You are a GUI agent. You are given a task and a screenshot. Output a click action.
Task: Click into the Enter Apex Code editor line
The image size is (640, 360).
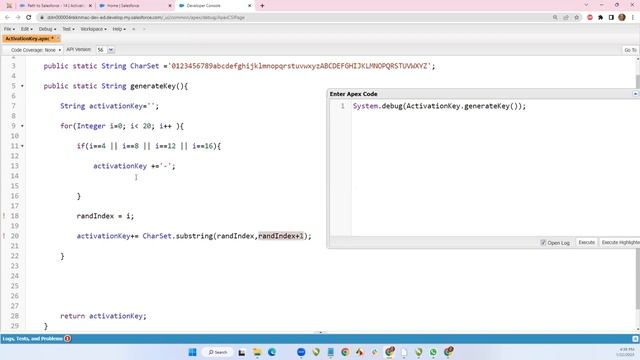point(439,106)
